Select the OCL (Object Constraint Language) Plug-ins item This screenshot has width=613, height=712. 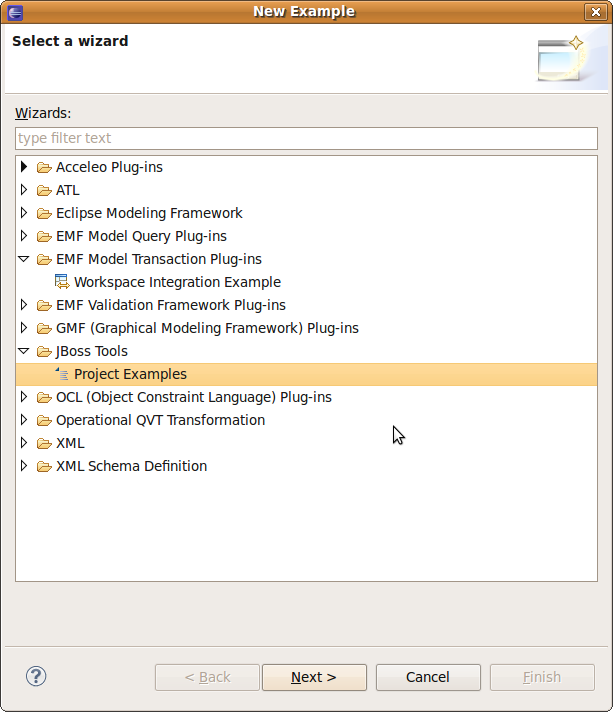pos(194,397)
